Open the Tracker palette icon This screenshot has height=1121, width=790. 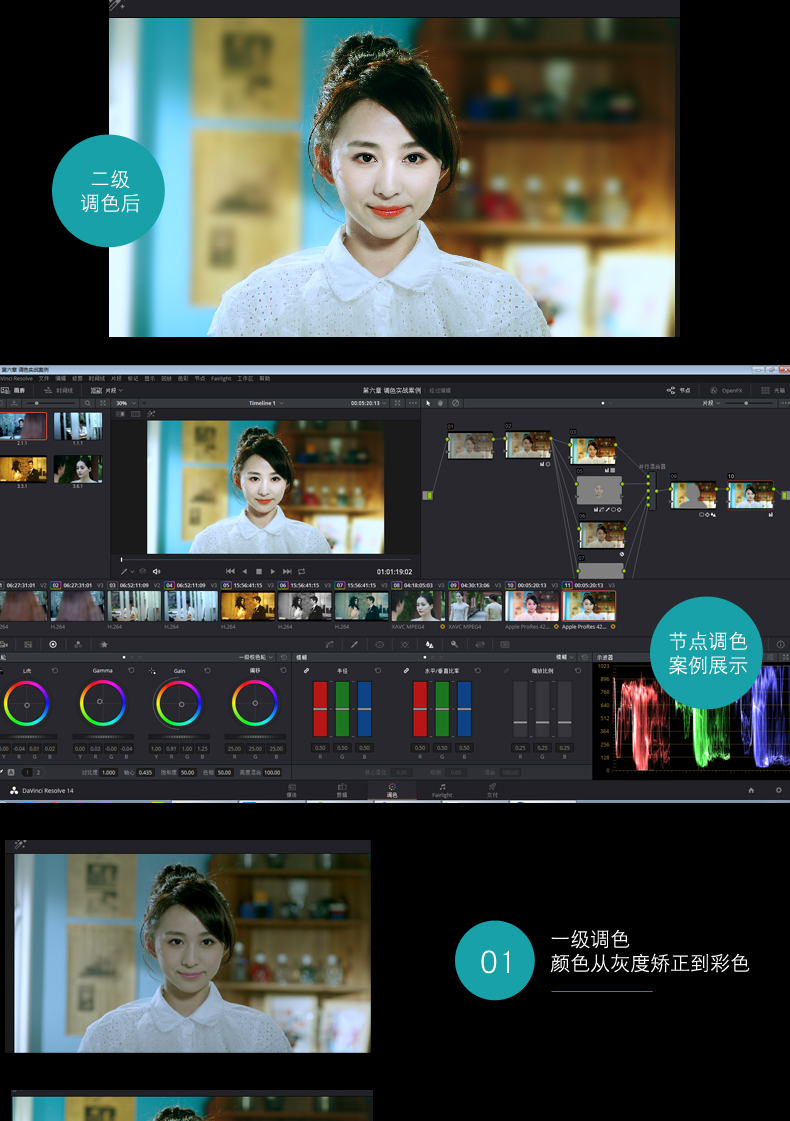(405, 644)
